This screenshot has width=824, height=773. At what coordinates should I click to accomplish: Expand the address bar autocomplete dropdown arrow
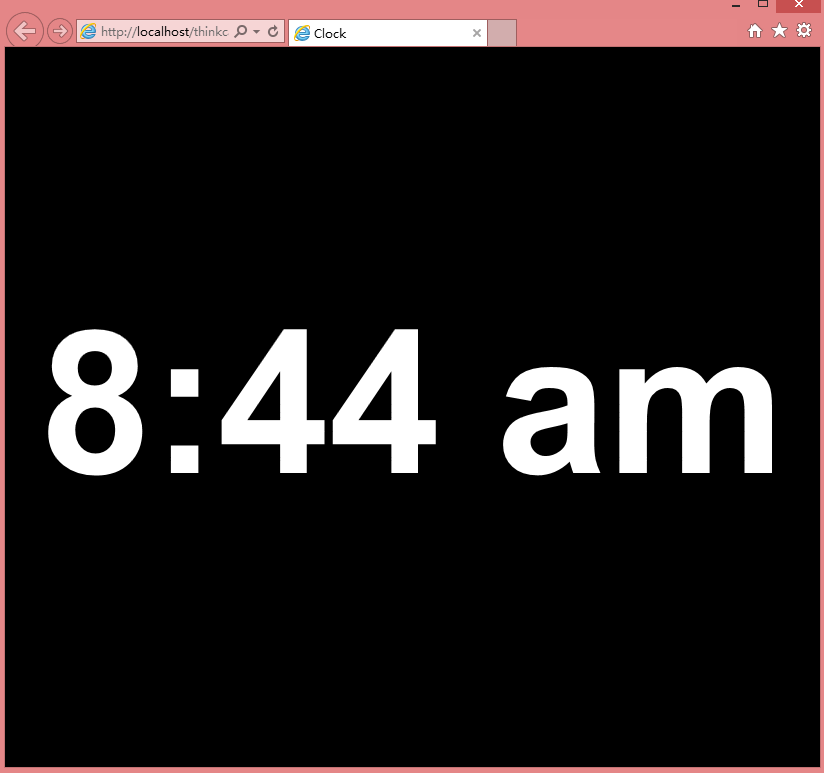point(256,32)
